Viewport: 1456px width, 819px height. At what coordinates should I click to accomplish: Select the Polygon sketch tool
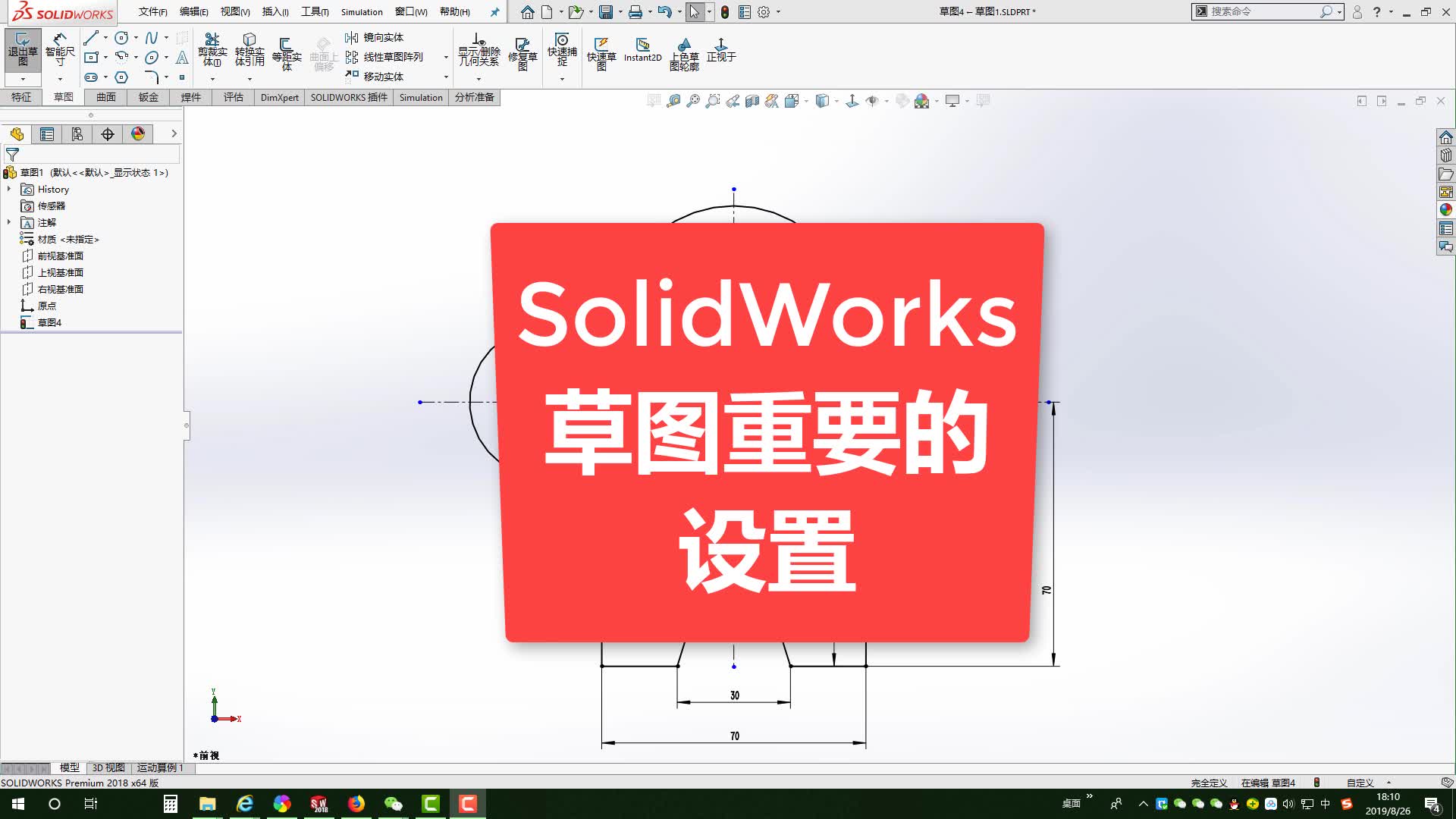[x=121, y=77]
